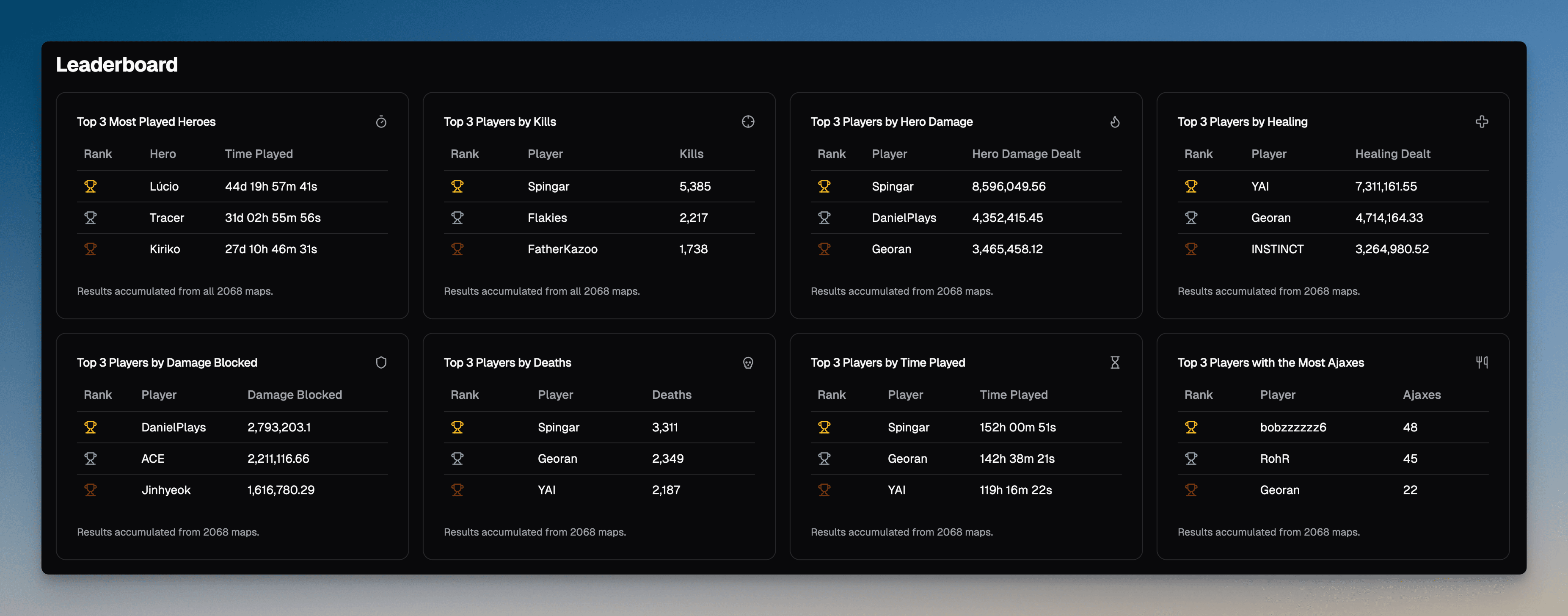This screenshot has width=1568, height=616.
Task: Click the bronze trophy beside Jinhyeok
Action: point(90,490)
